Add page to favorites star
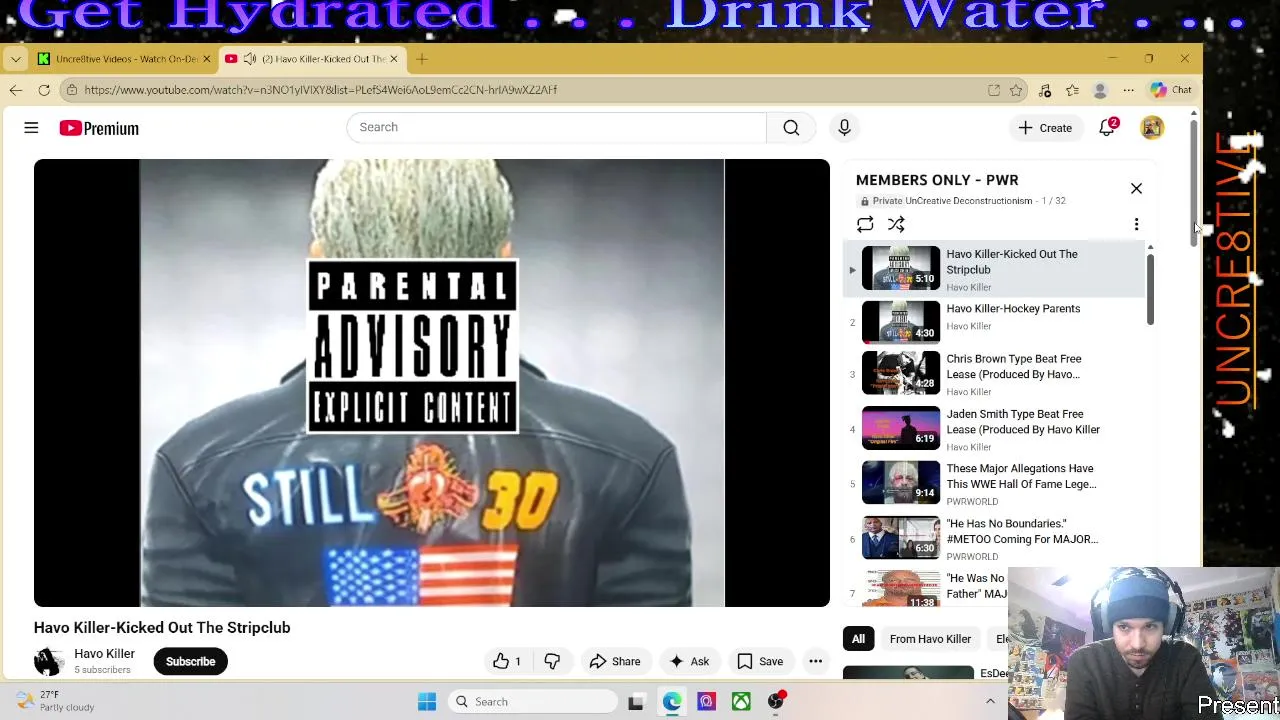The height and width of the screenshot is (720, 1280). click(1016, 90)
